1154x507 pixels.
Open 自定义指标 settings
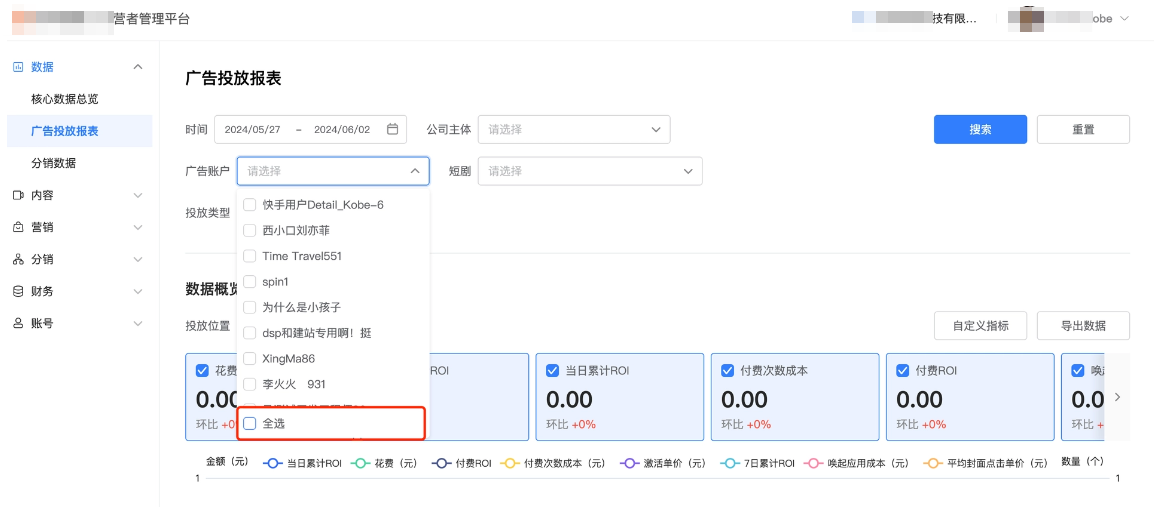point(980,325)
